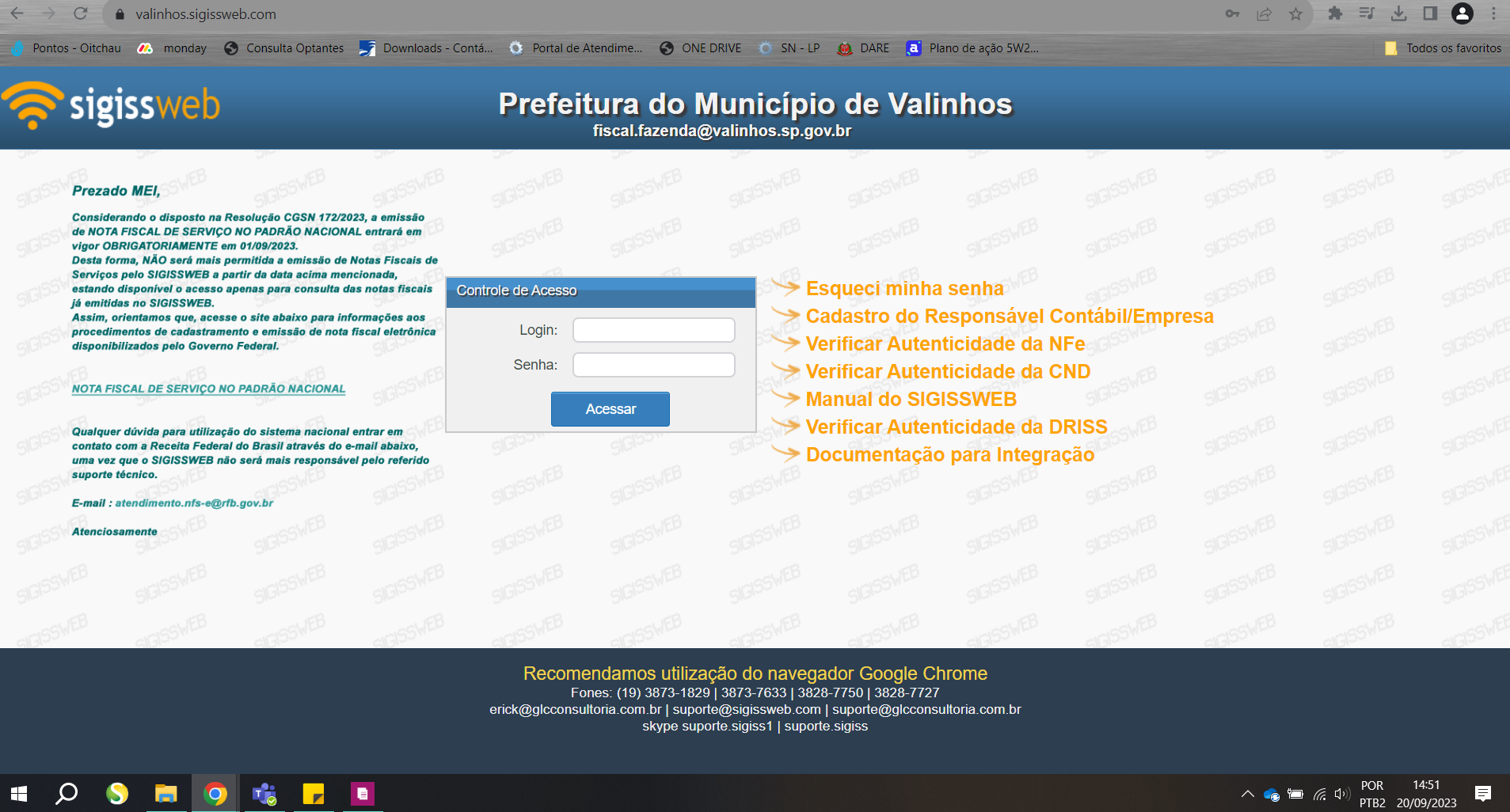The width and height of the screenshot is (1510, 812).
Task: Click the share page icon
Action: (1264, 13)
